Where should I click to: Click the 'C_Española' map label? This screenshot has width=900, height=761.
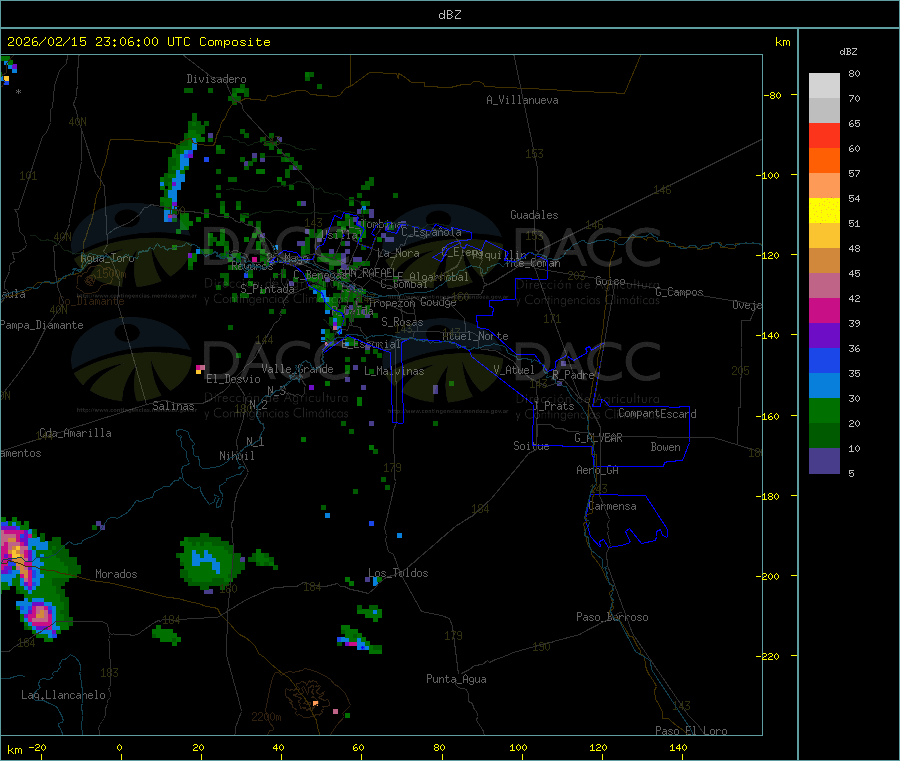(x=431, y=232)
